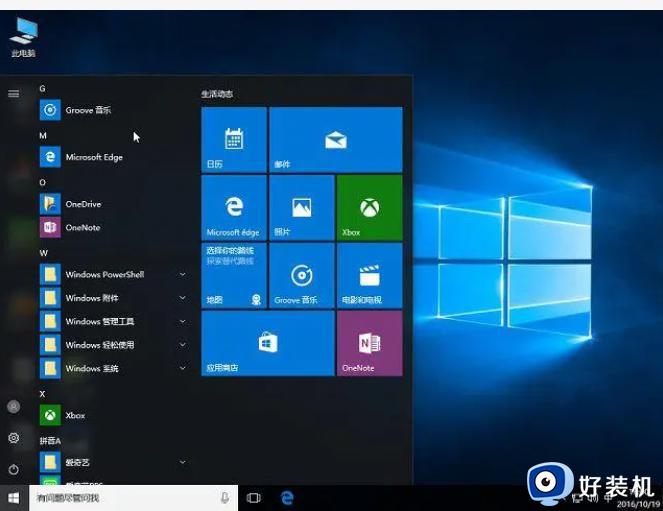This screenshot has height=511, width=663.
Task: Expand the Windows 附件 folder chevron
Action: (183, 298)
